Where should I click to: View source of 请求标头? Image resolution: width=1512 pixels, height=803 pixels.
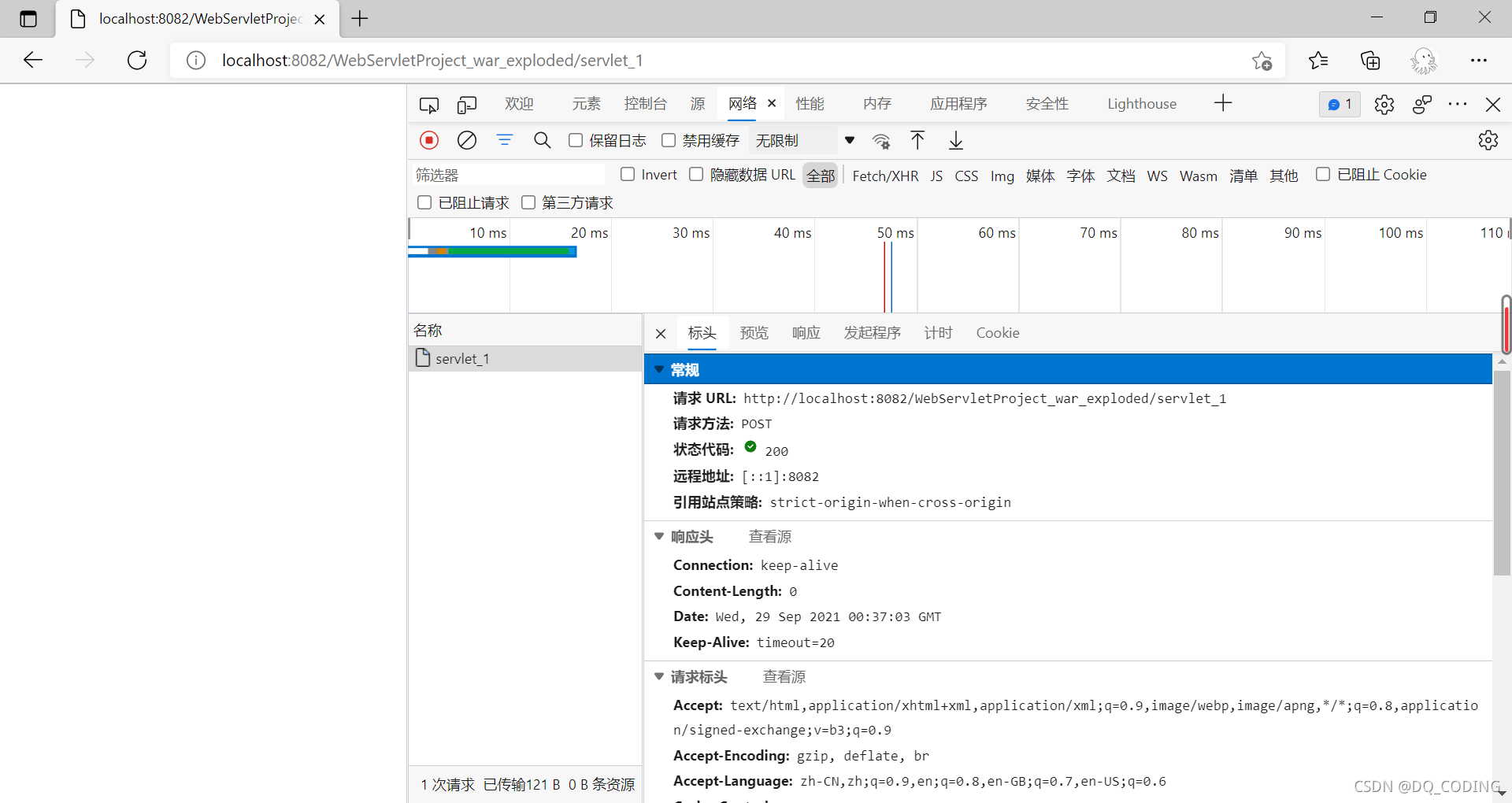[x=784, y=676]
